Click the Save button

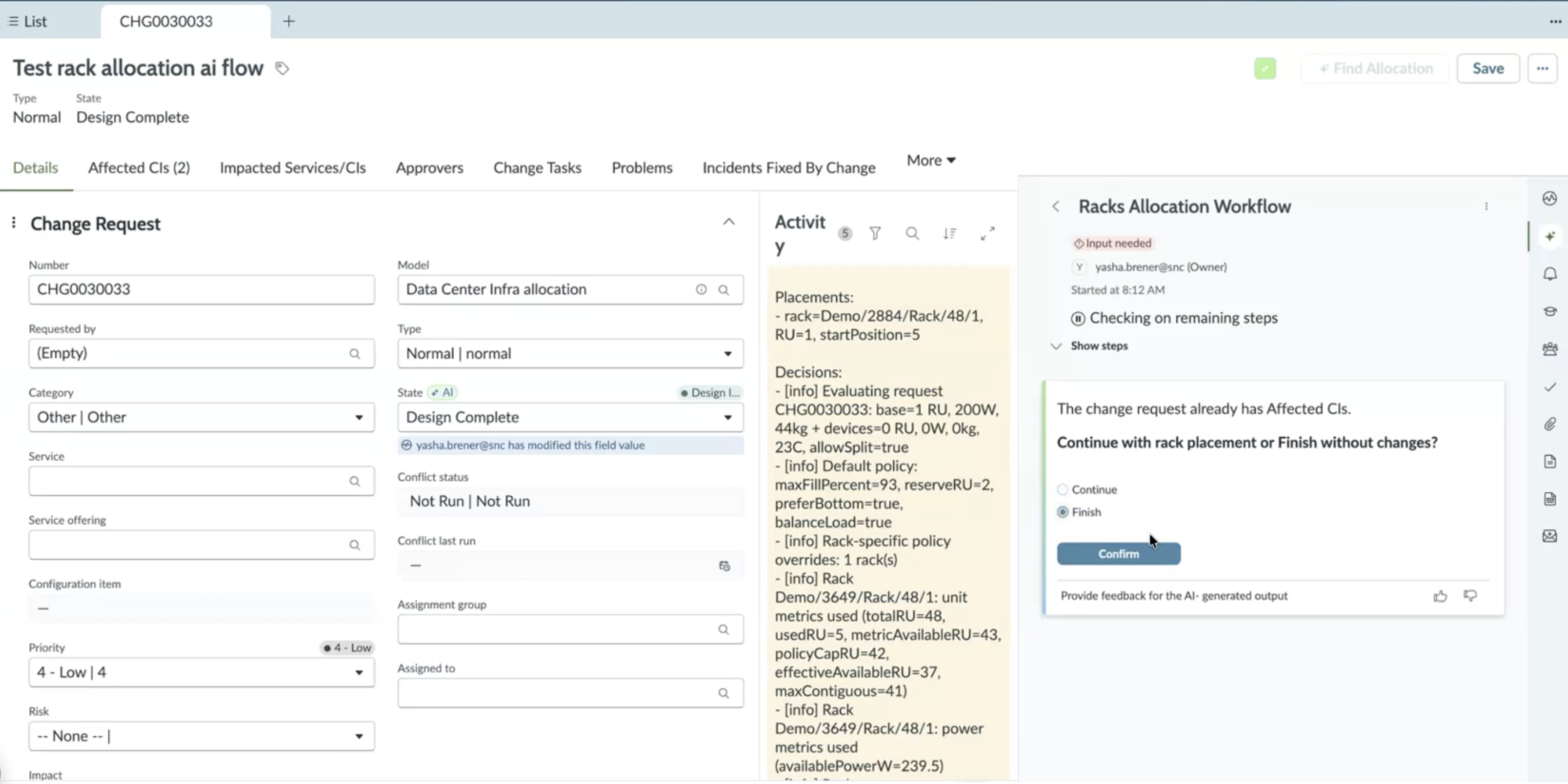coord(1488,68)
